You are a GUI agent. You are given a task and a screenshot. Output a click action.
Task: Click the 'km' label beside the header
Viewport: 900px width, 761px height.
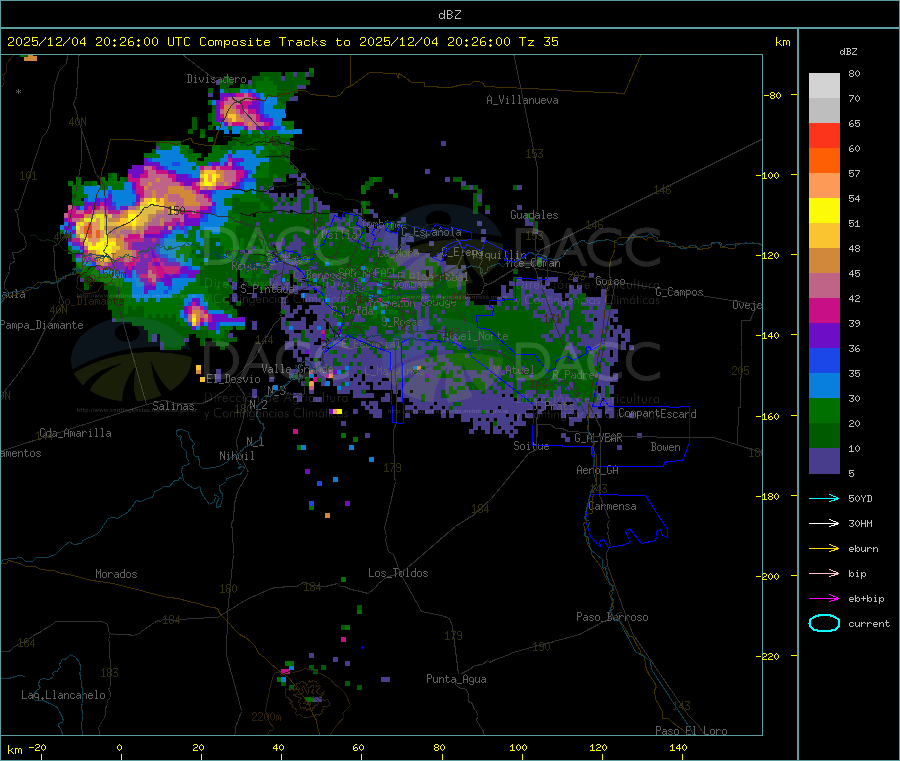coord(782,42)
